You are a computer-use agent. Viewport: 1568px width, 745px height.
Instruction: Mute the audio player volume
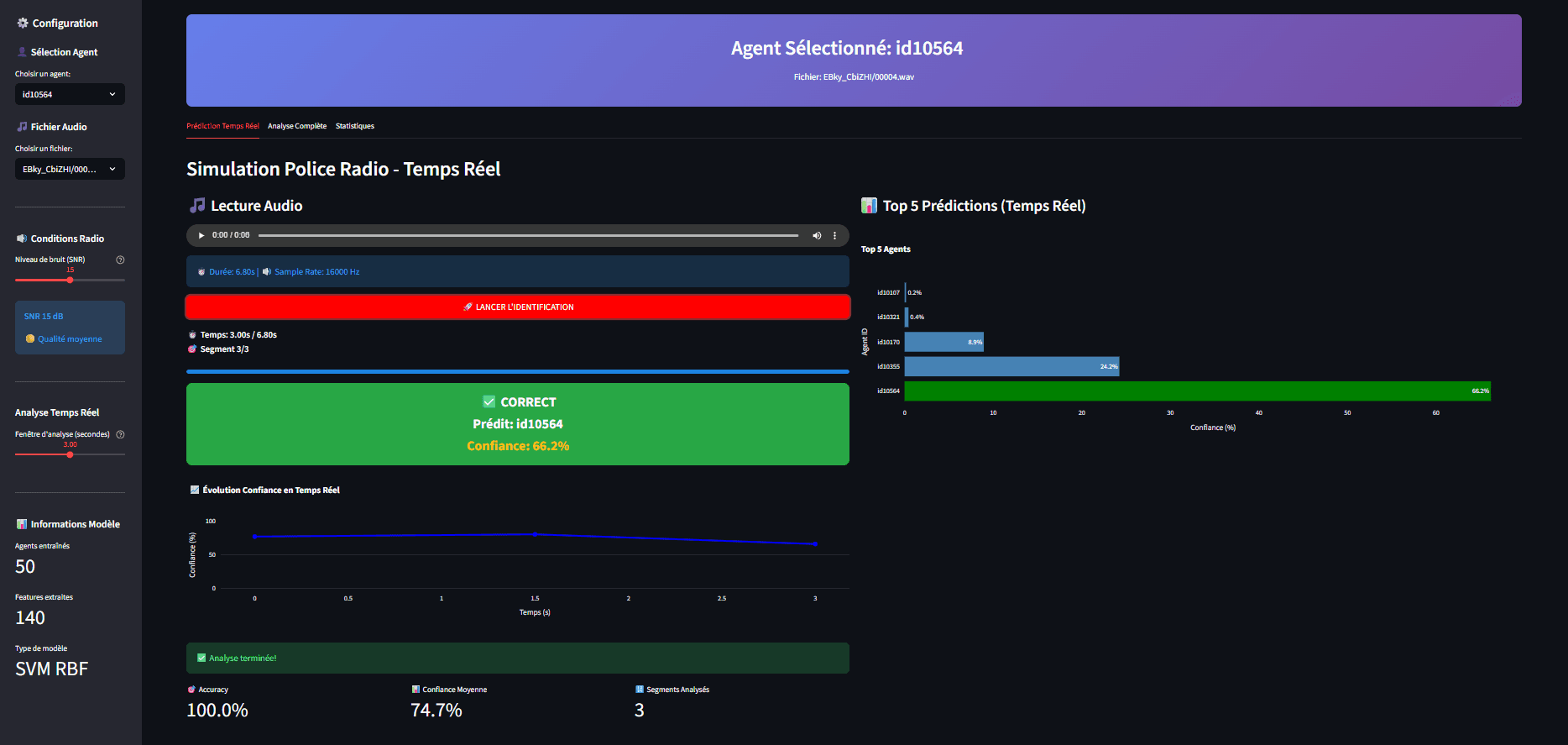(x=817, y=235)
